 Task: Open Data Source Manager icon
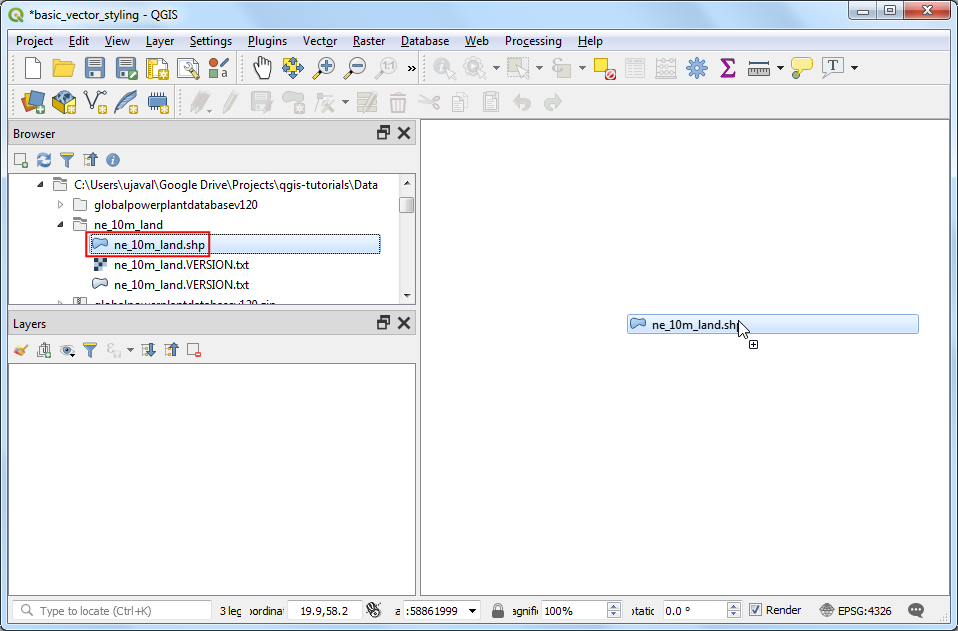(33, 101)
